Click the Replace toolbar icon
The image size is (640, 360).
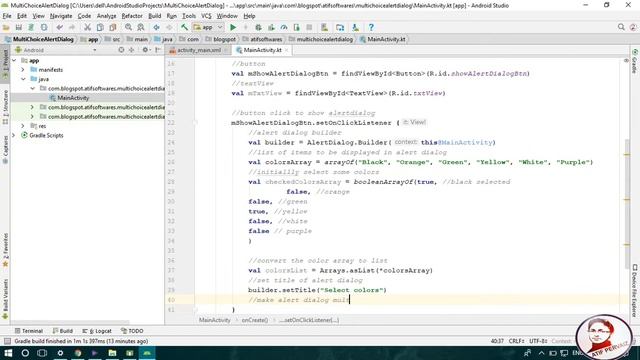140,27
